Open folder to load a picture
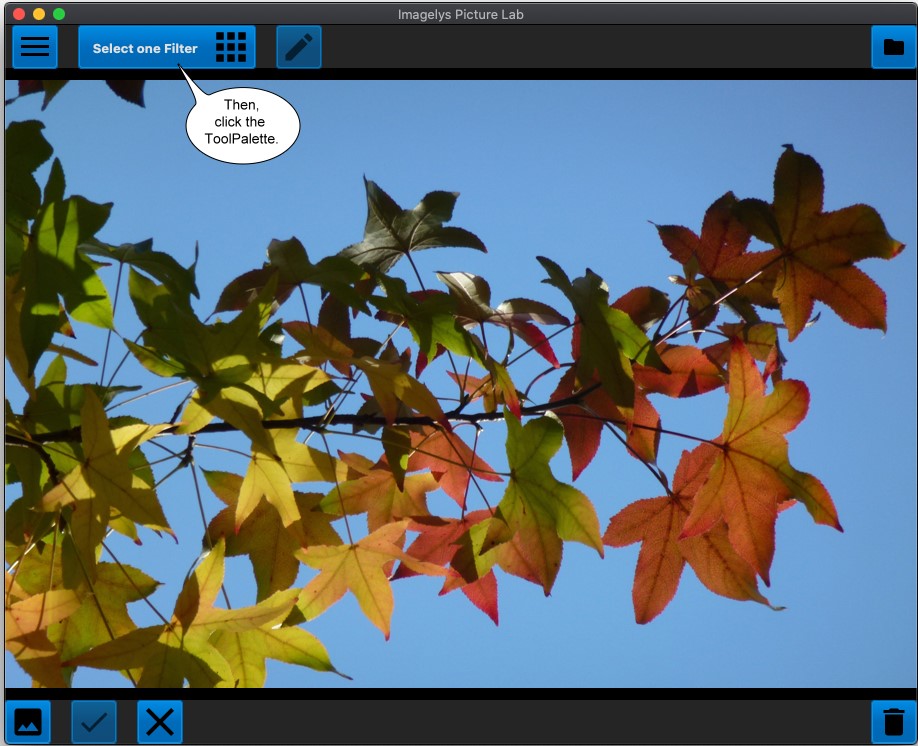918x746 pixels. pos(893,47)
